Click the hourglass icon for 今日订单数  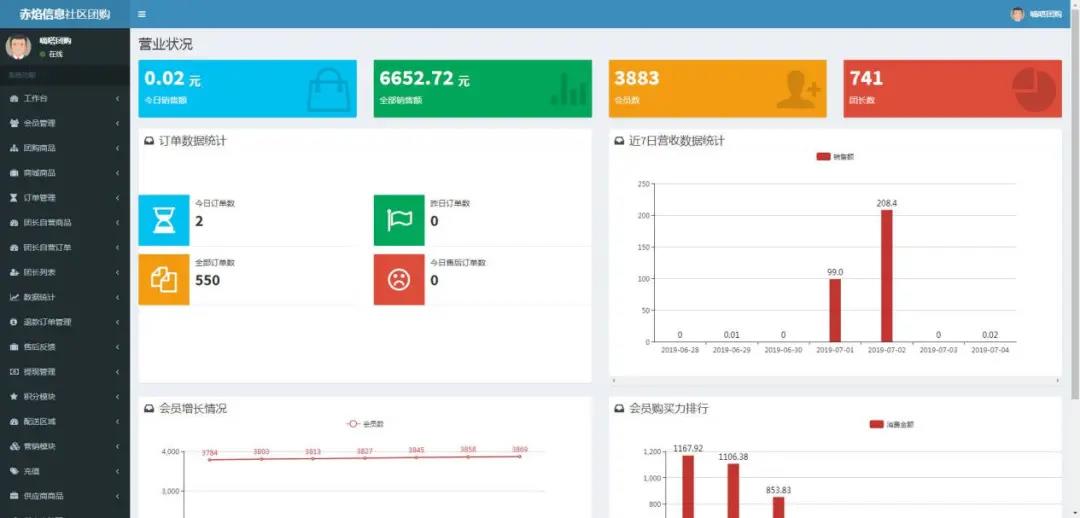click(x=163, y=220)
